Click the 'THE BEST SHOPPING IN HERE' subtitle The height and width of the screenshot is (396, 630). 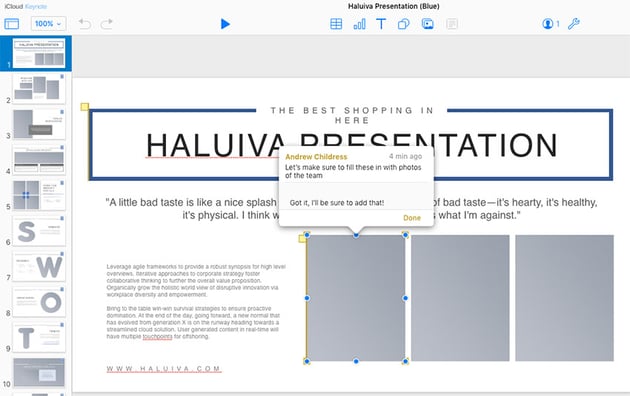(352, 115)
